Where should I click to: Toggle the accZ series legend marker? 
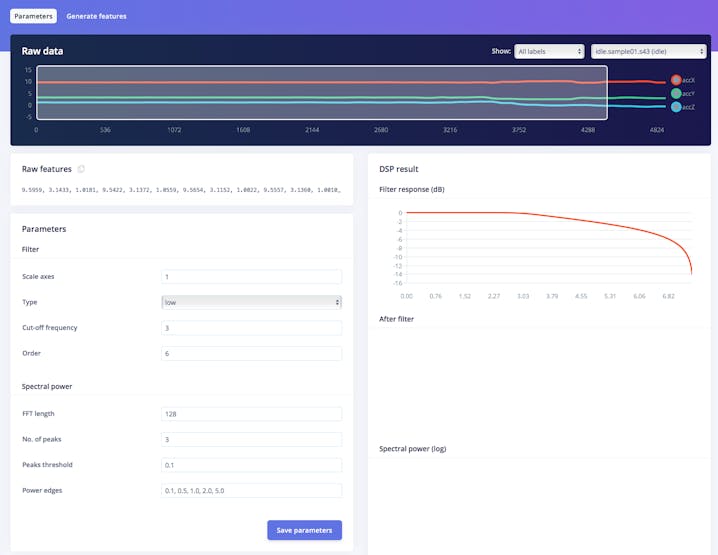(x=676, y=107)
